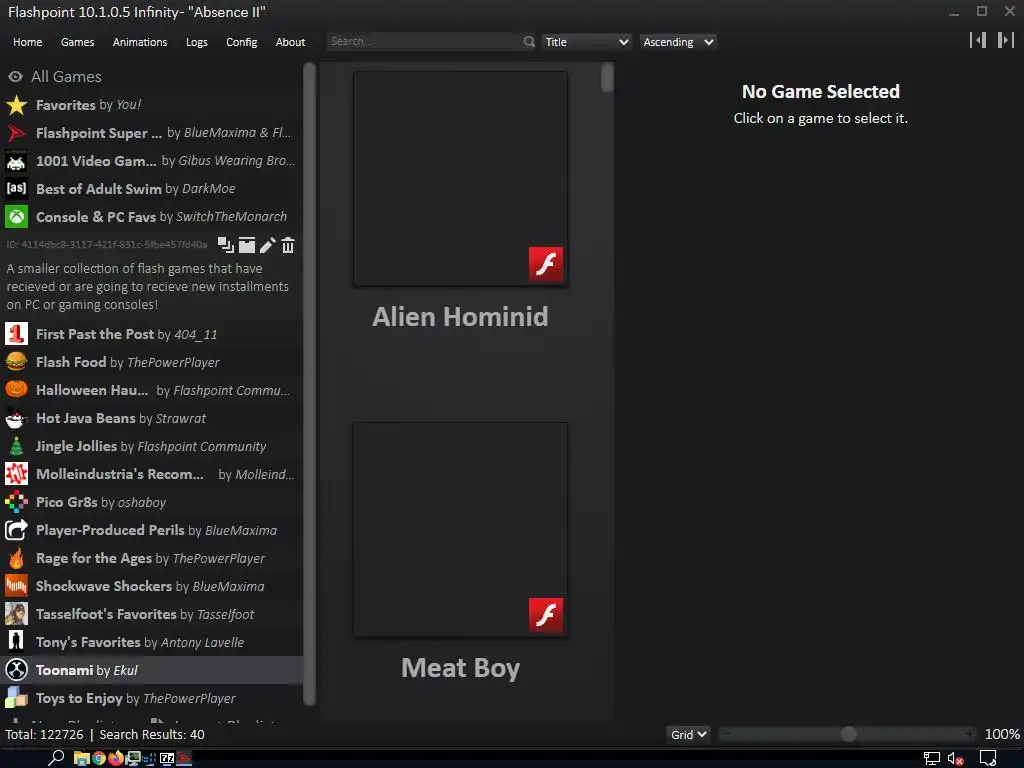Click the playlist sidebar scrollbar
This screenshot has width=1024, height=768.
310,384
